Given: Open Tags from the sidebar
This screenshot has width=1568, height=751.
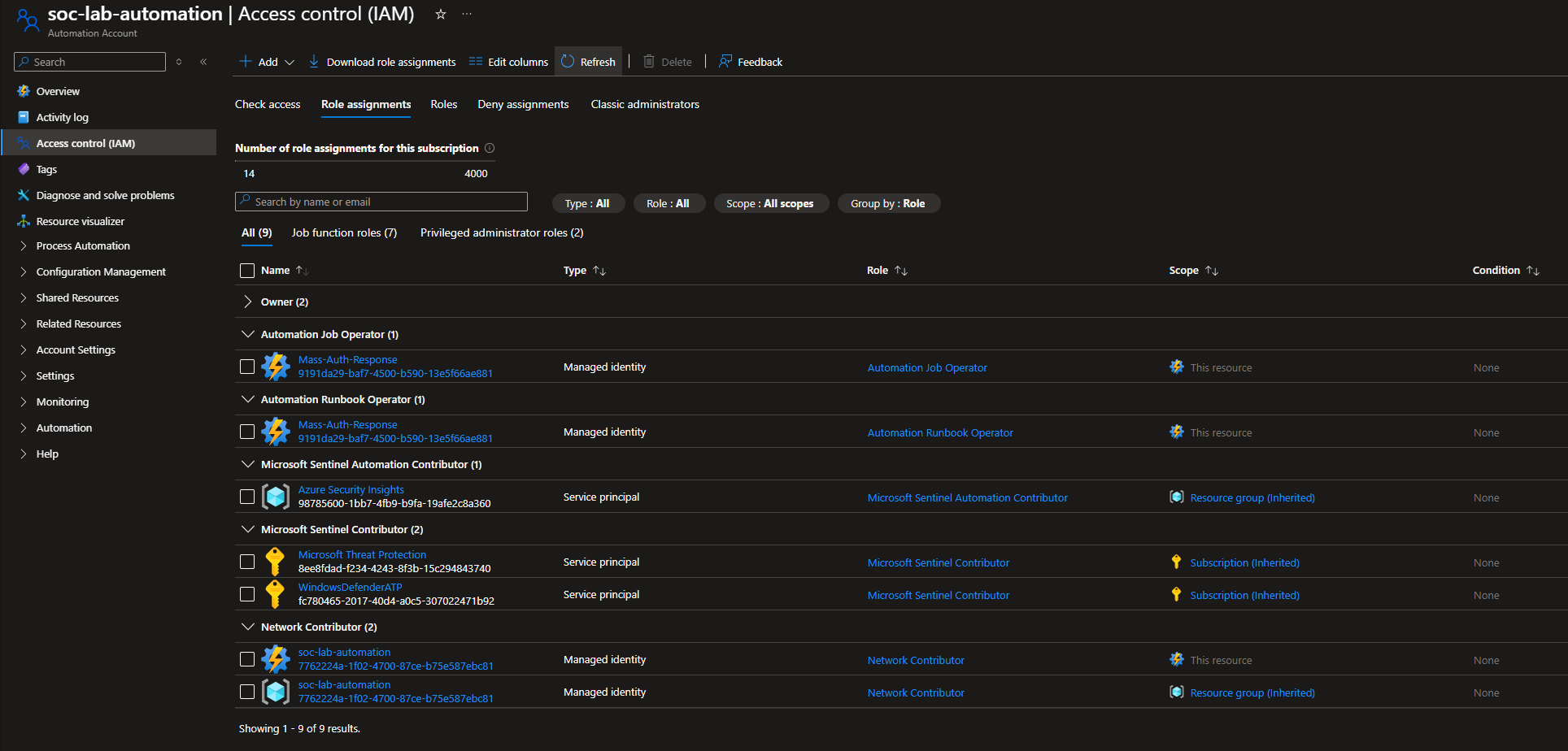Looking at the screenshot, I should point(46,169).
